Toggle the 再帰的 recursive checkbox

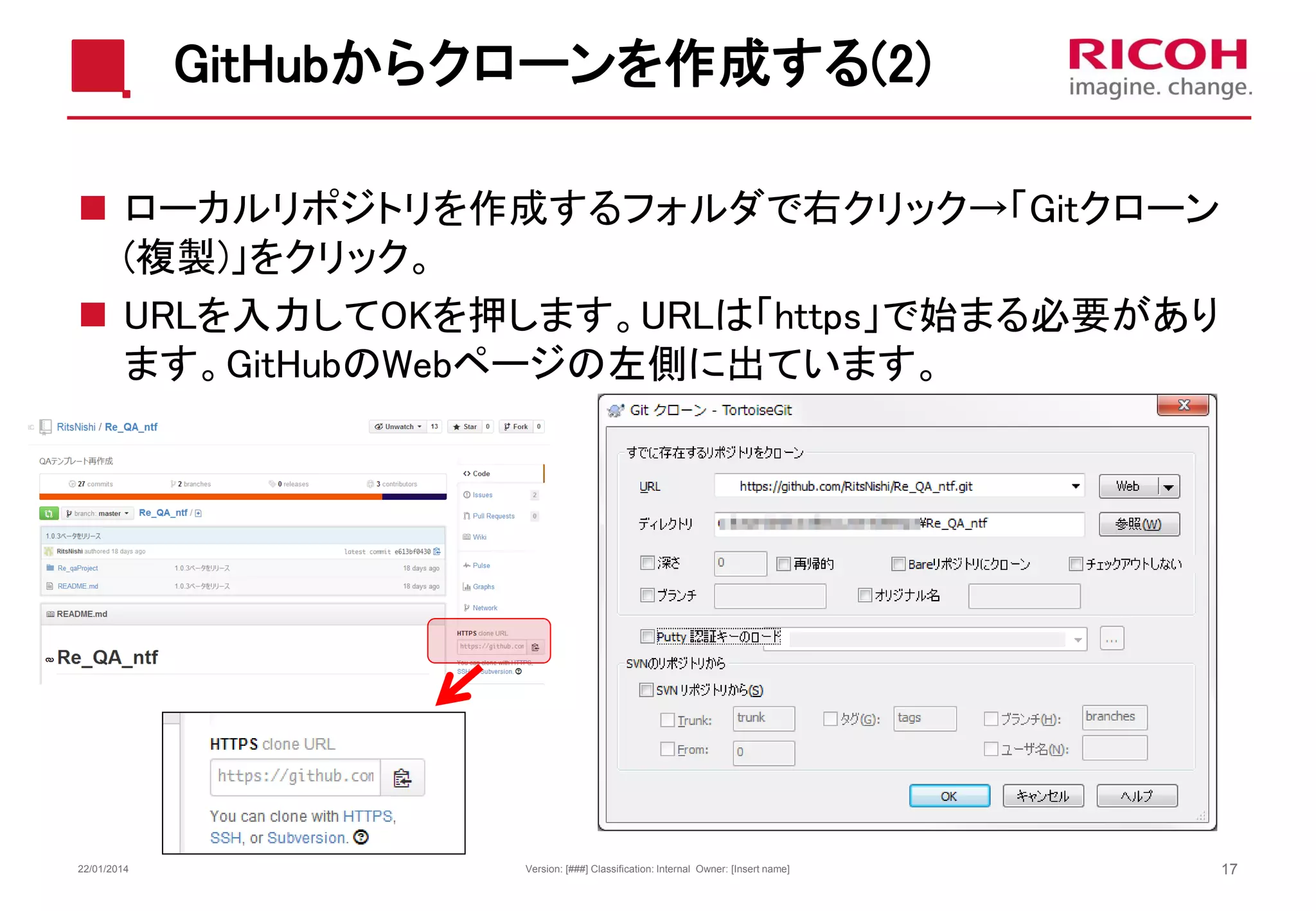(x=783, y=564)
